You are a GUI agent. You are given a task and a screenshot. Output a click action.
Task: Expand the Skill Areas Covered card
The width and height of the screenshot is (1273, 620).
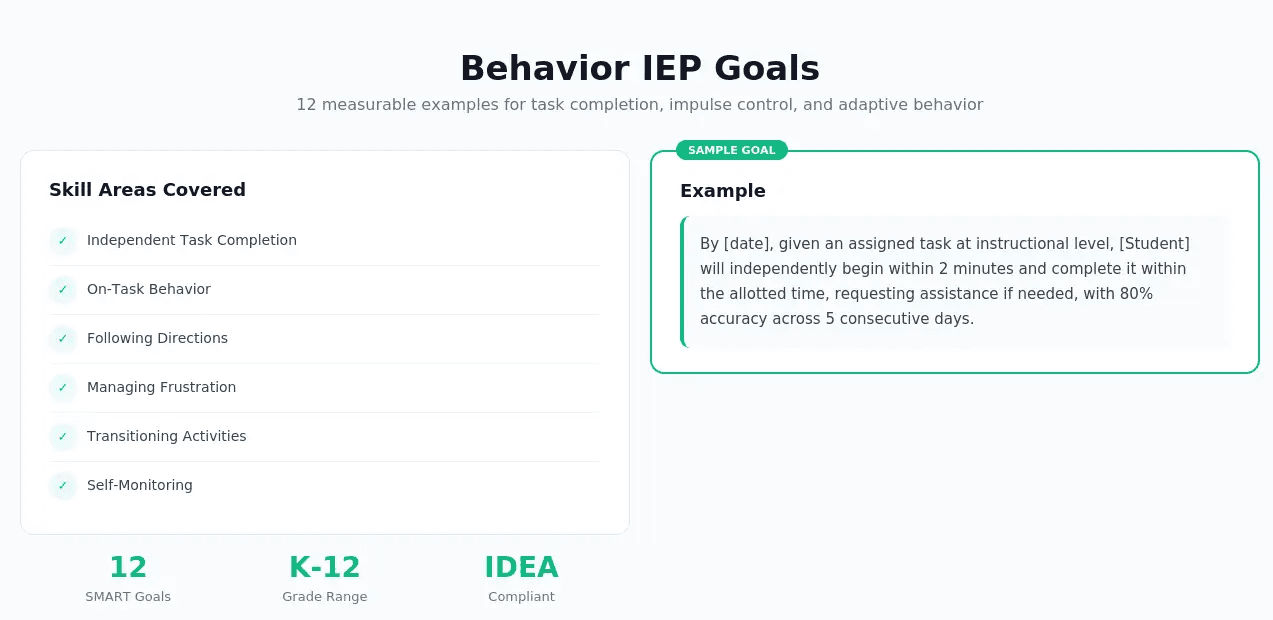pyautogui.click(x=325, y=341)
